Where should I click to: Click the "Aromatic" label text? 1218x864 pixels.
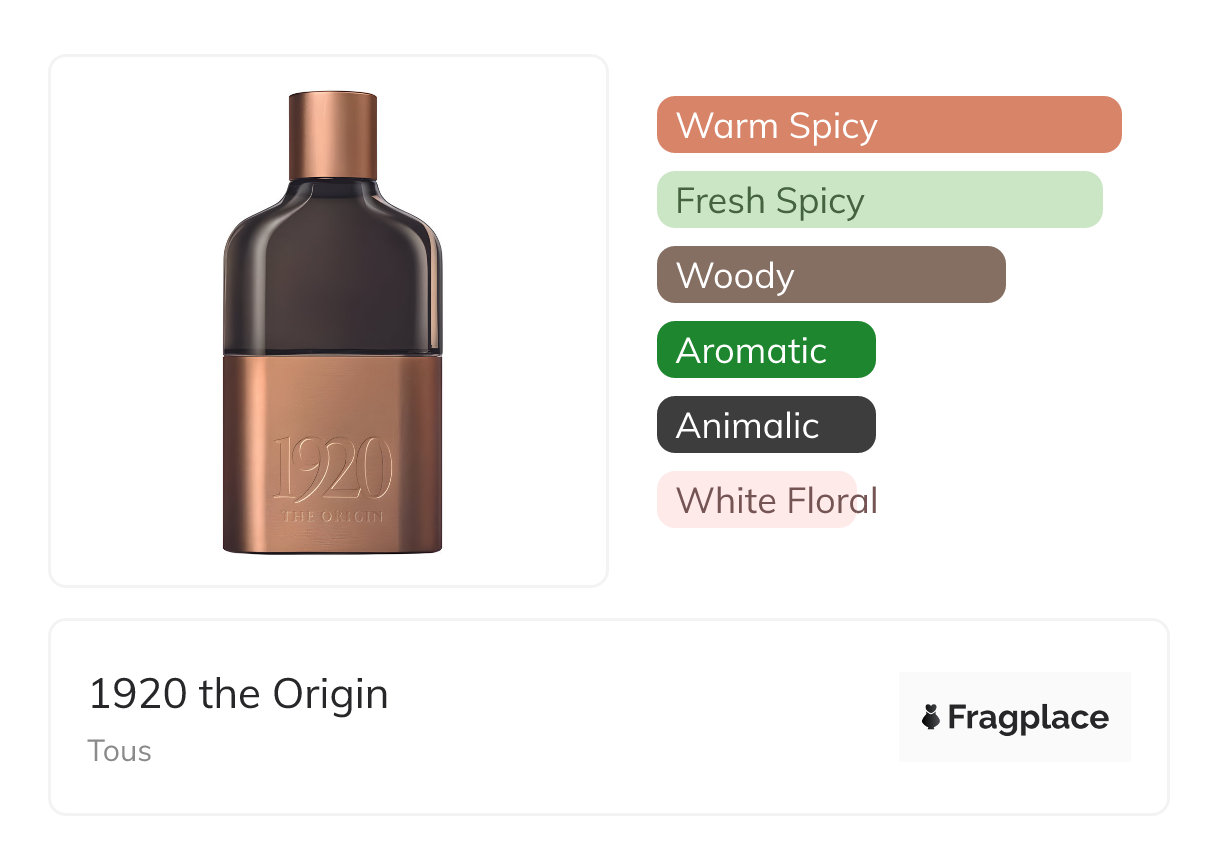pos(751,350)
